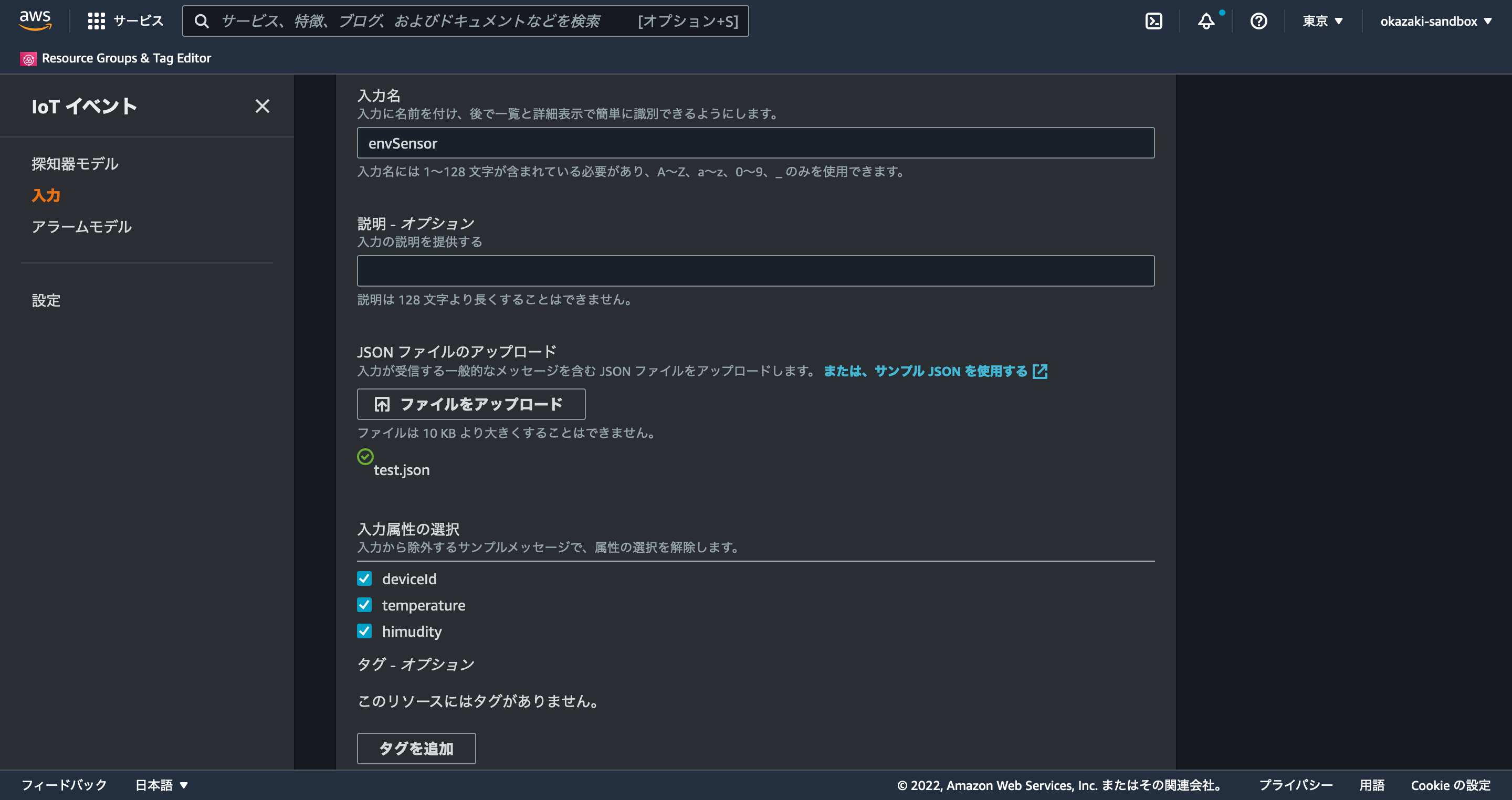Select アラームモデル in the sidebar
This screenshot has height=800, width=1512.
pyautogui.click(x=81, y=227)
